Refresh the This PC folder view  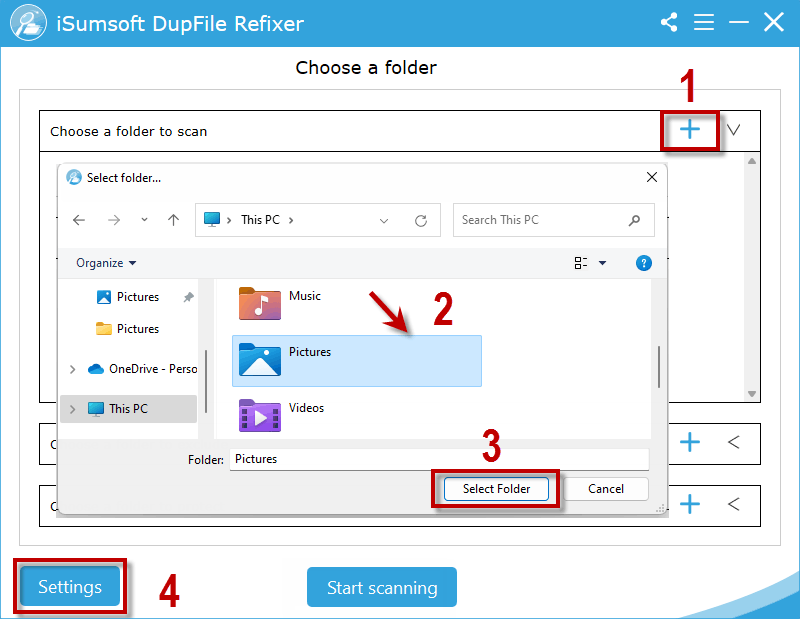pos(420,220)
